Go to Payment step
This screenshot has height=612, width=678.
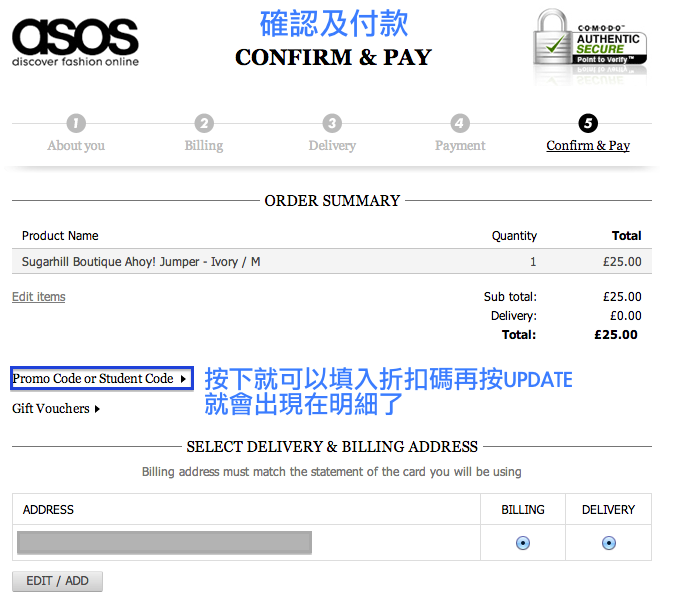click(x=460, y=146)
